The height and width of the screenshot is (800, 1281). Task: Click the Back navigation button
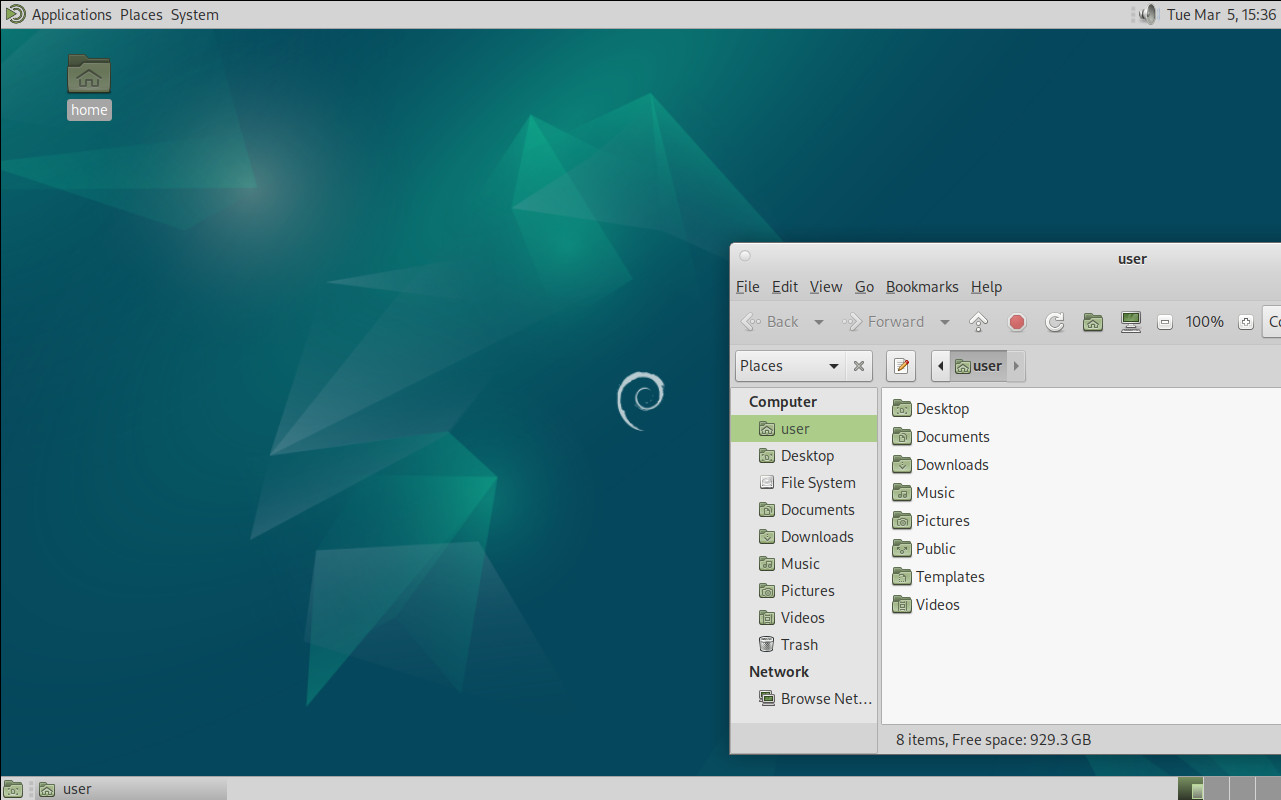(772, 321)
